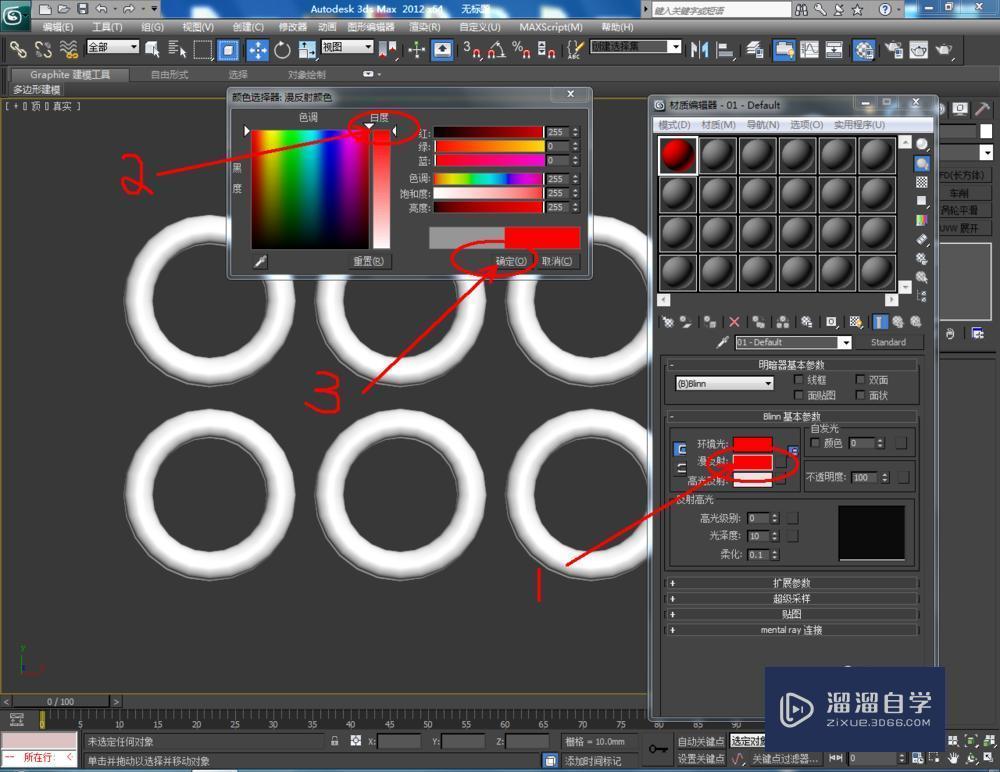Open the Render Setup icon
This screenshot has width=1000, height=772.
893,49
